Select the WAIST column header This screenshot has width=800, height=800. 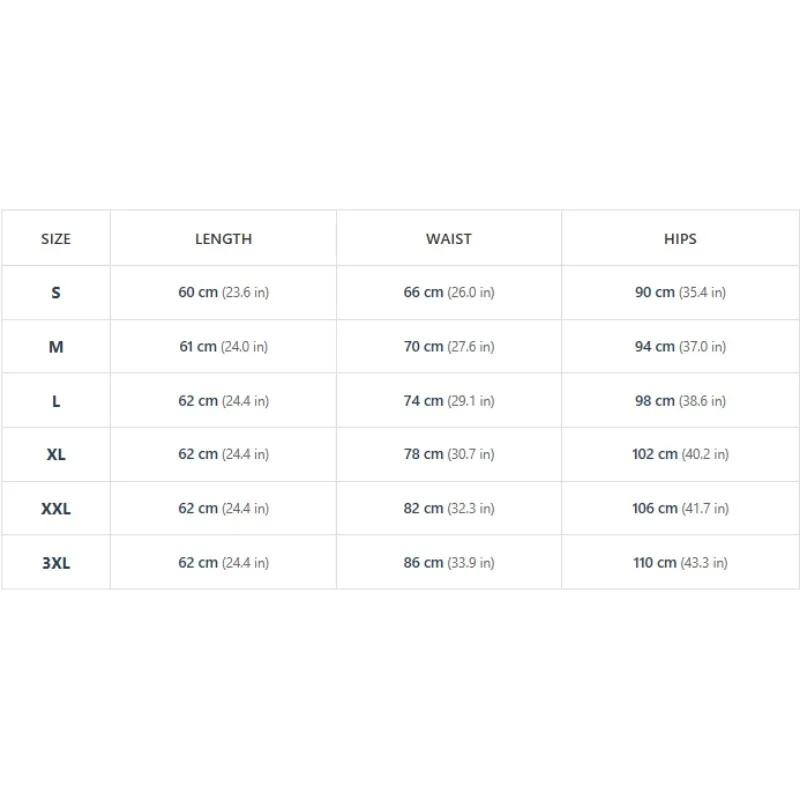(449, 239)
